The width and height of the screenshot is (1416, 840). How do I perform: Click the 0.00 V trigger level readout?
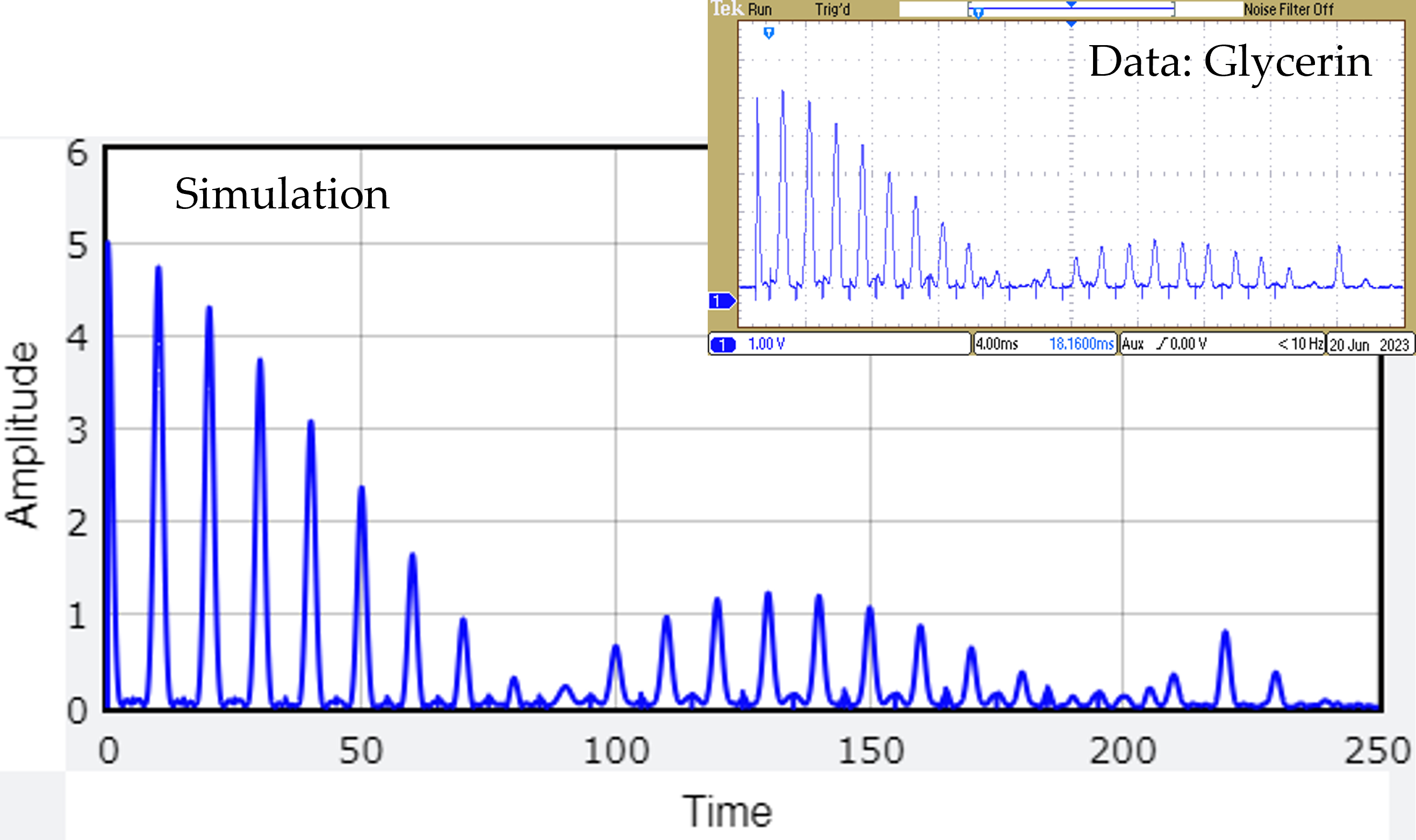coord(1188,344)
